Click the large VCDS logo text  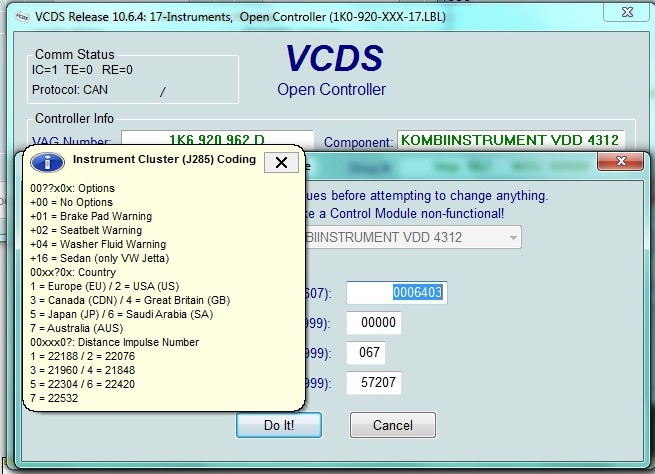[x=334, y=58]
